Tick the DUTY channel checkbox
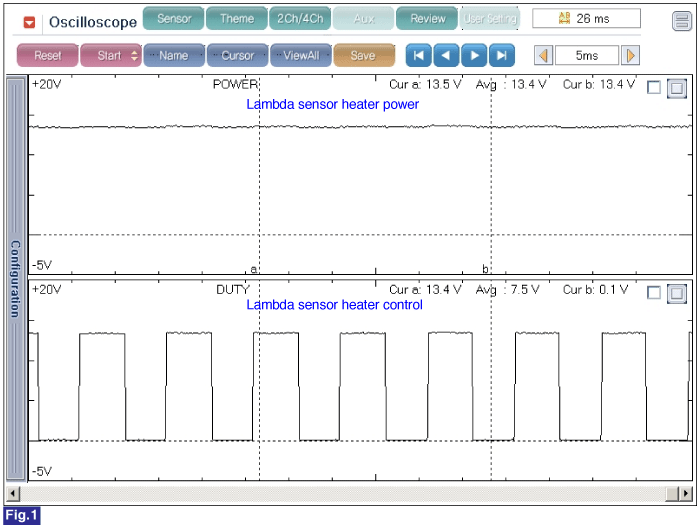Screen dimensions: 700x527 point(654,293)
